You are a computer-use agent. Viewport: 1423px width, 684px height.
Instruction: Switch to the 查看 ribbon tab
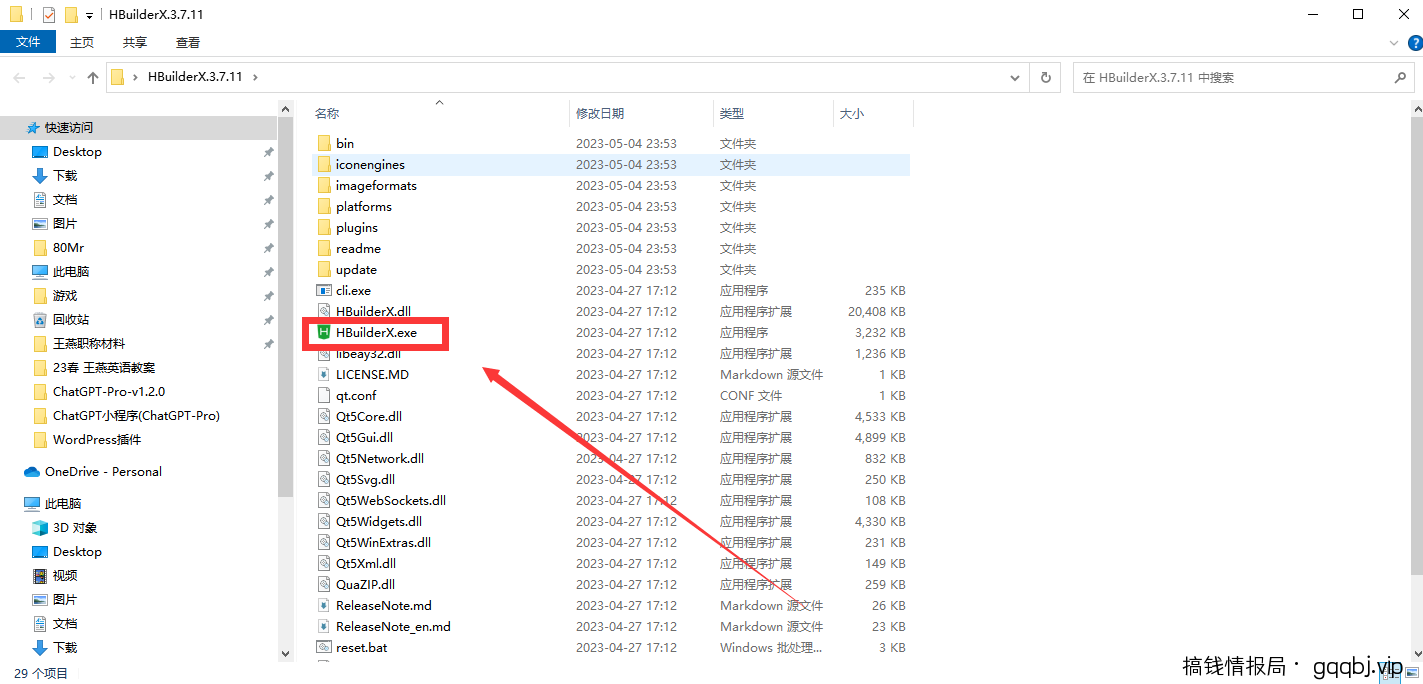188,42
